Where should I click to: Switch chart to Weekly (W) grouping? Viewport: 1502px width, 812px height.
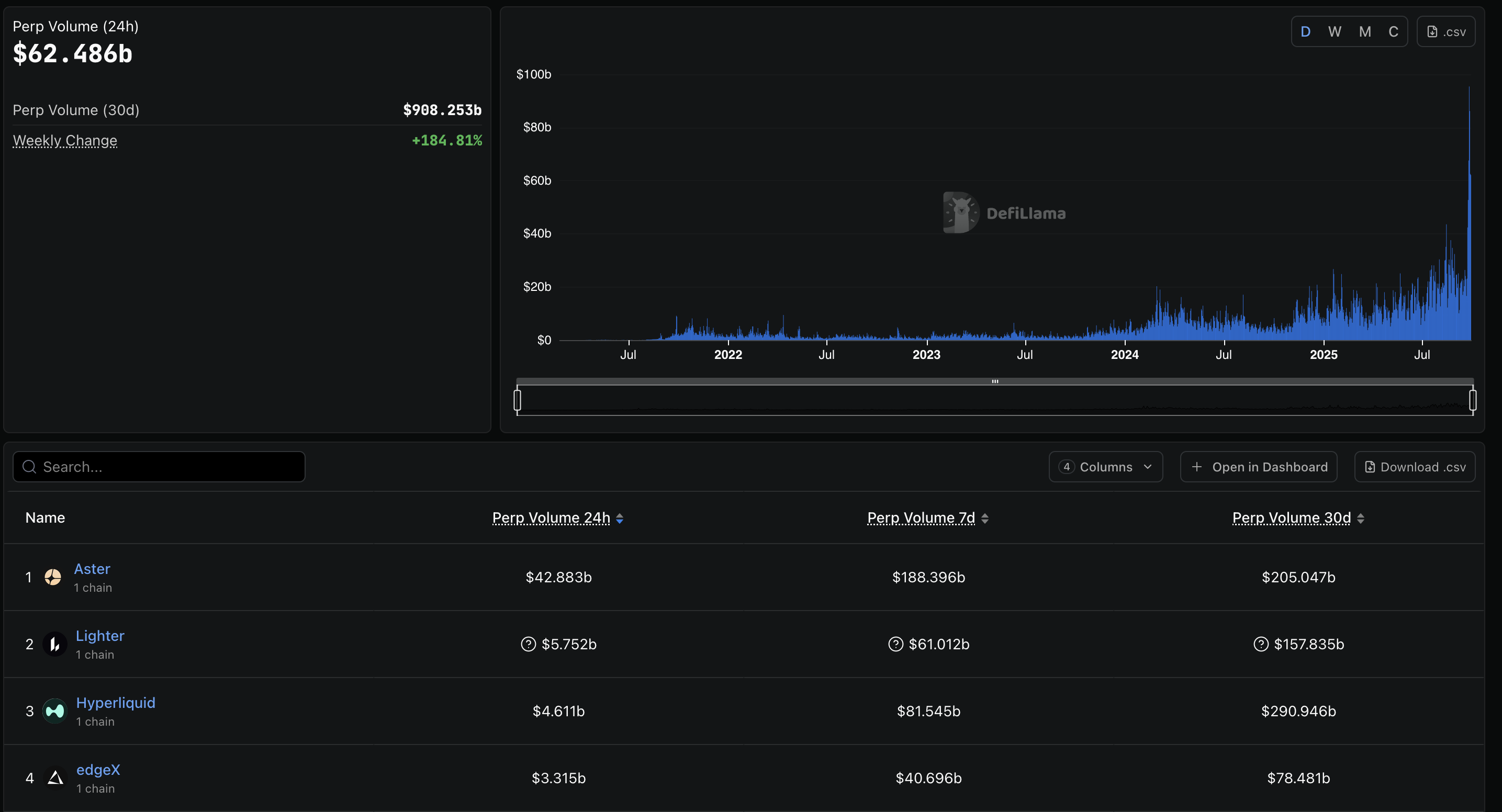click(1335, 32)
